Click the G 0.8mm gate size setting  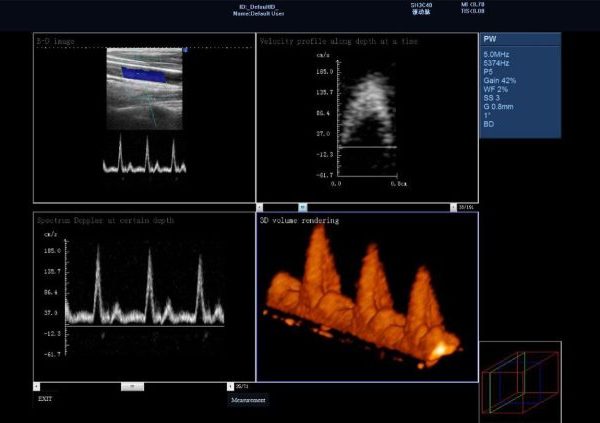(x=499, y=106)
